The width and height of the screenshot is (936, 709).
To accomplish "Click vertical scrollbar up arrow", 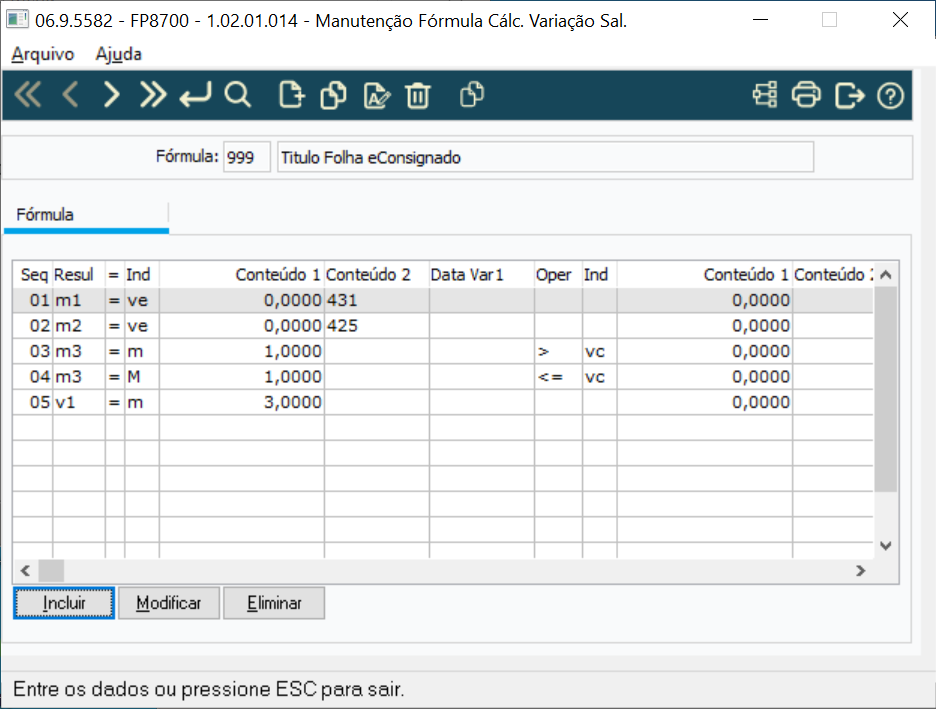I will point(886,275).
